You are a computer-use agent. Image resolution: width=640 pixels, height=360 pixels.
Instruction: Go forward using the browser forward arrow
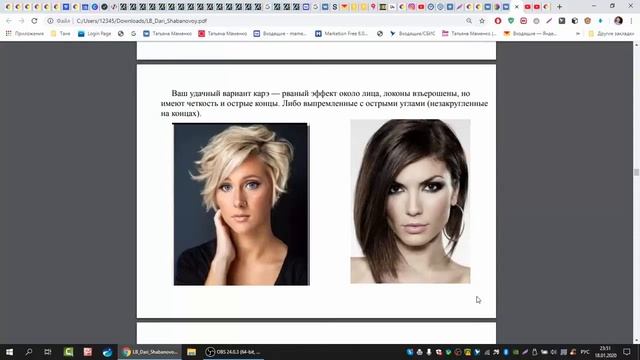pyautogui.click(x=21, y=21)
